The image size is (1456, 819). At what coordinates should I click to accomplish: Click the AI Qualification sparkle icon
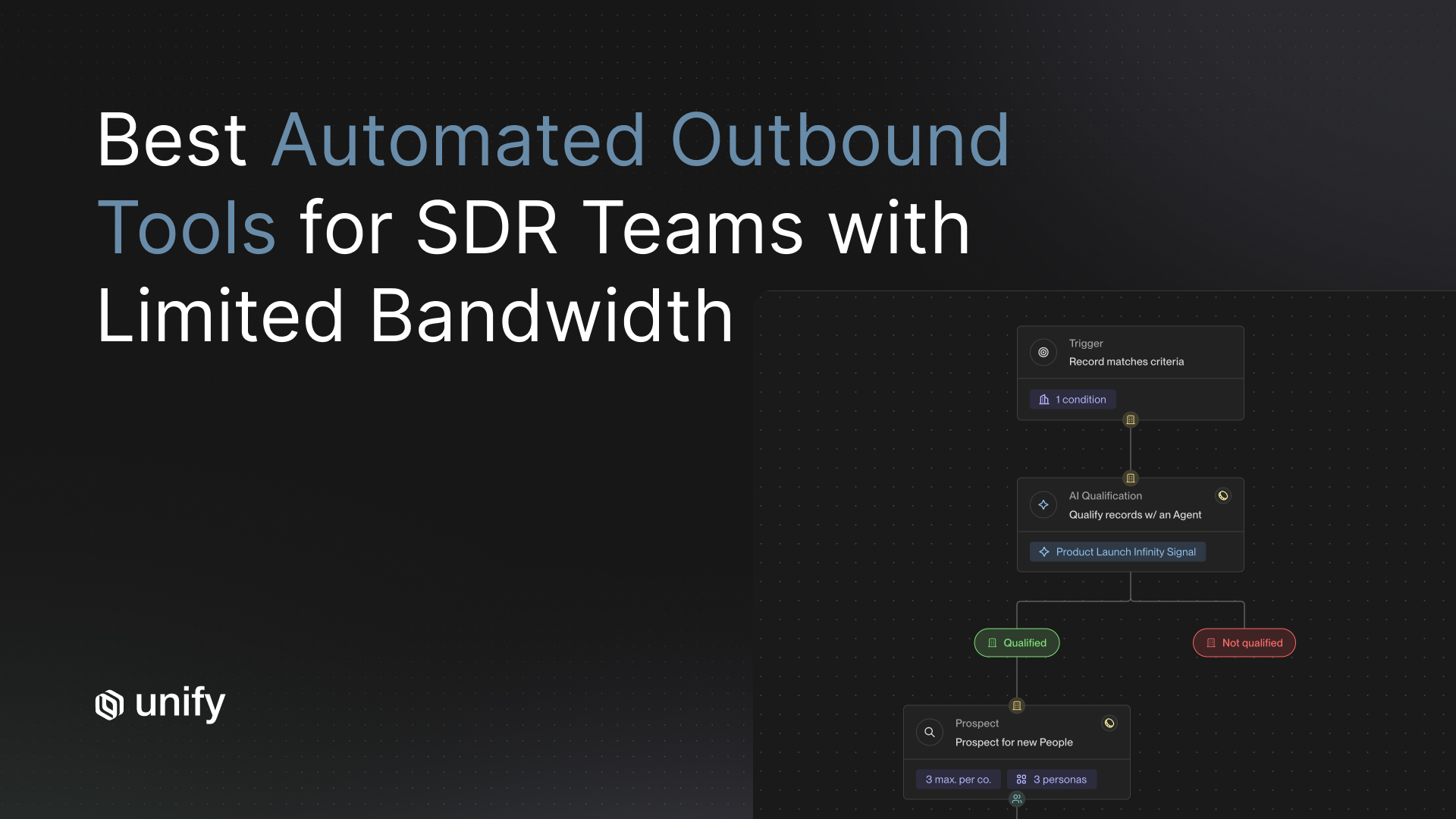coord(1043,505)
